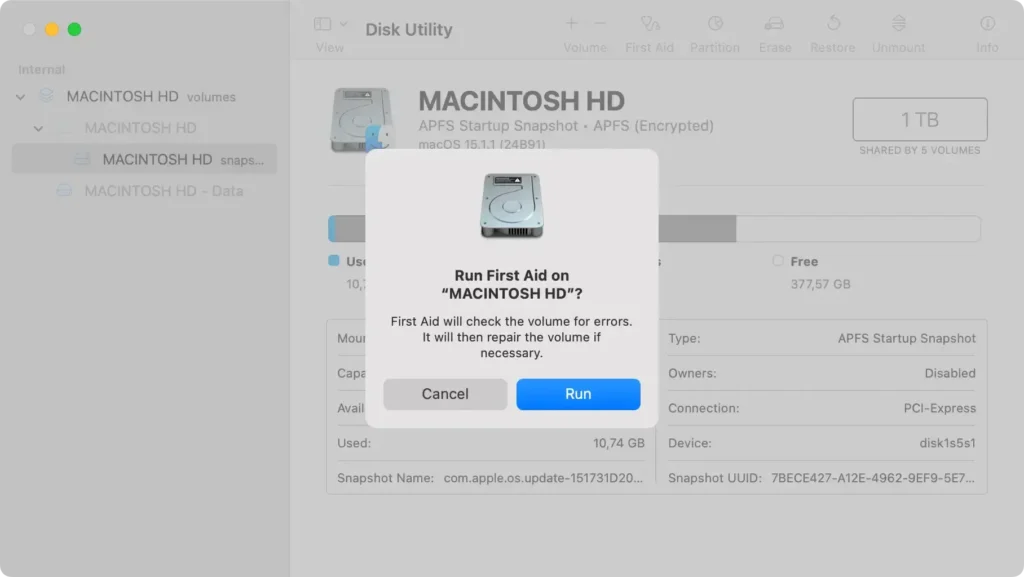
Task: Click the remove Volume minus icon
Action: point(600,23)
